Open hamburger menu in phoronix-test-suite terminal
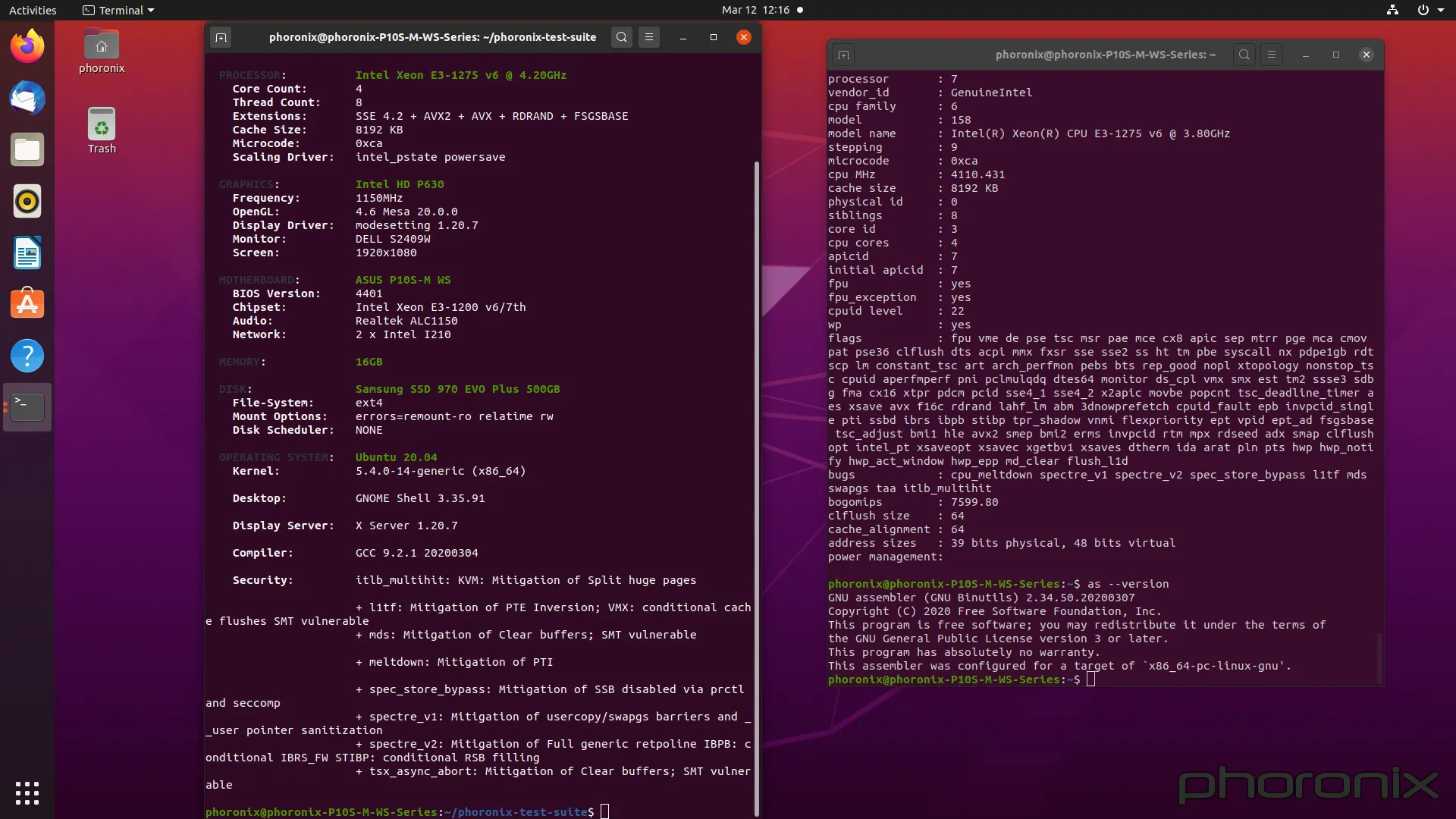 pos(649,37)
